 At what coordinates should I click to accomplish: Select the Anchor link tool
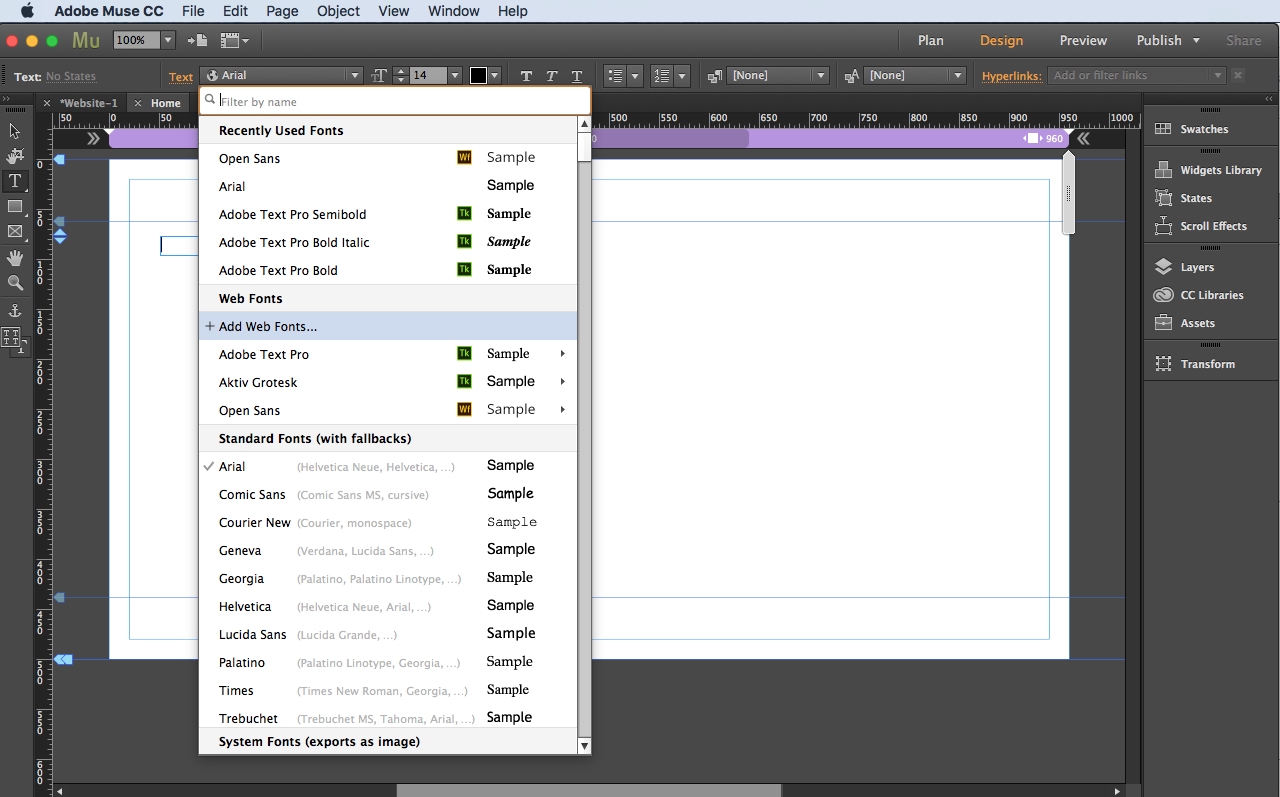click(15, 310)
